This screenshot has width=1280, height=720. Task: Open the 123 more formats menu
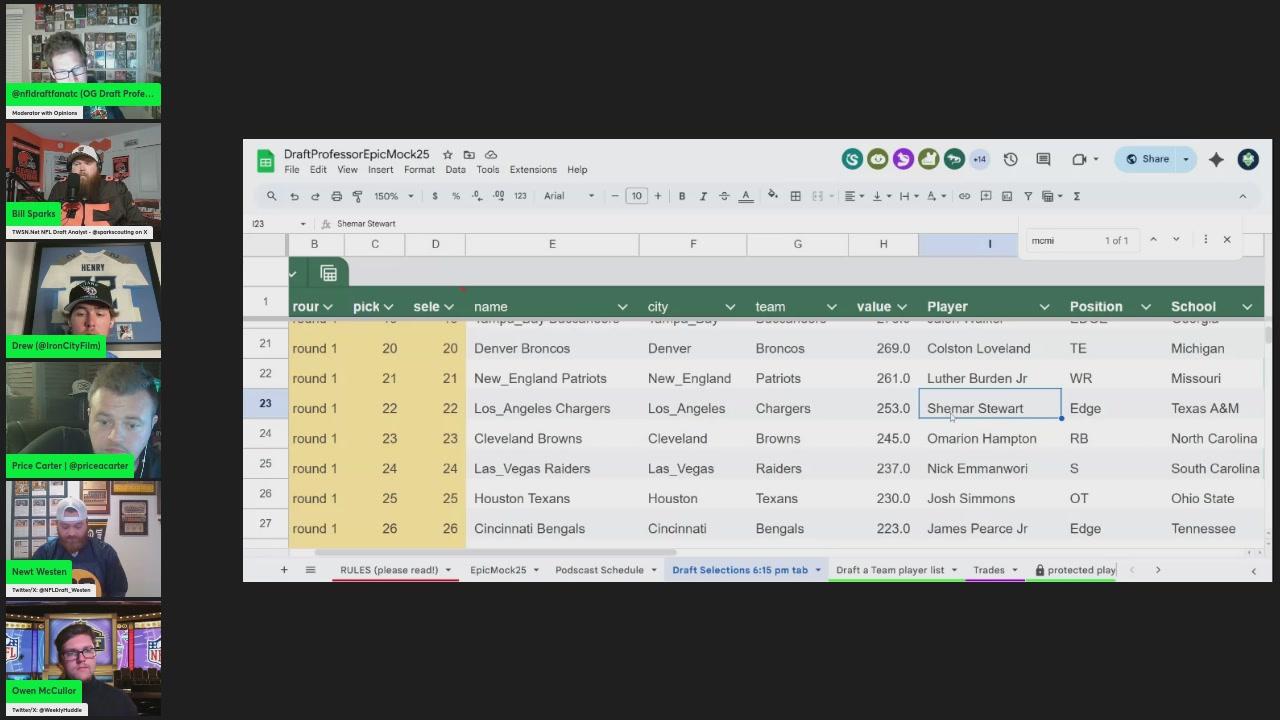[x=520, y=196]
